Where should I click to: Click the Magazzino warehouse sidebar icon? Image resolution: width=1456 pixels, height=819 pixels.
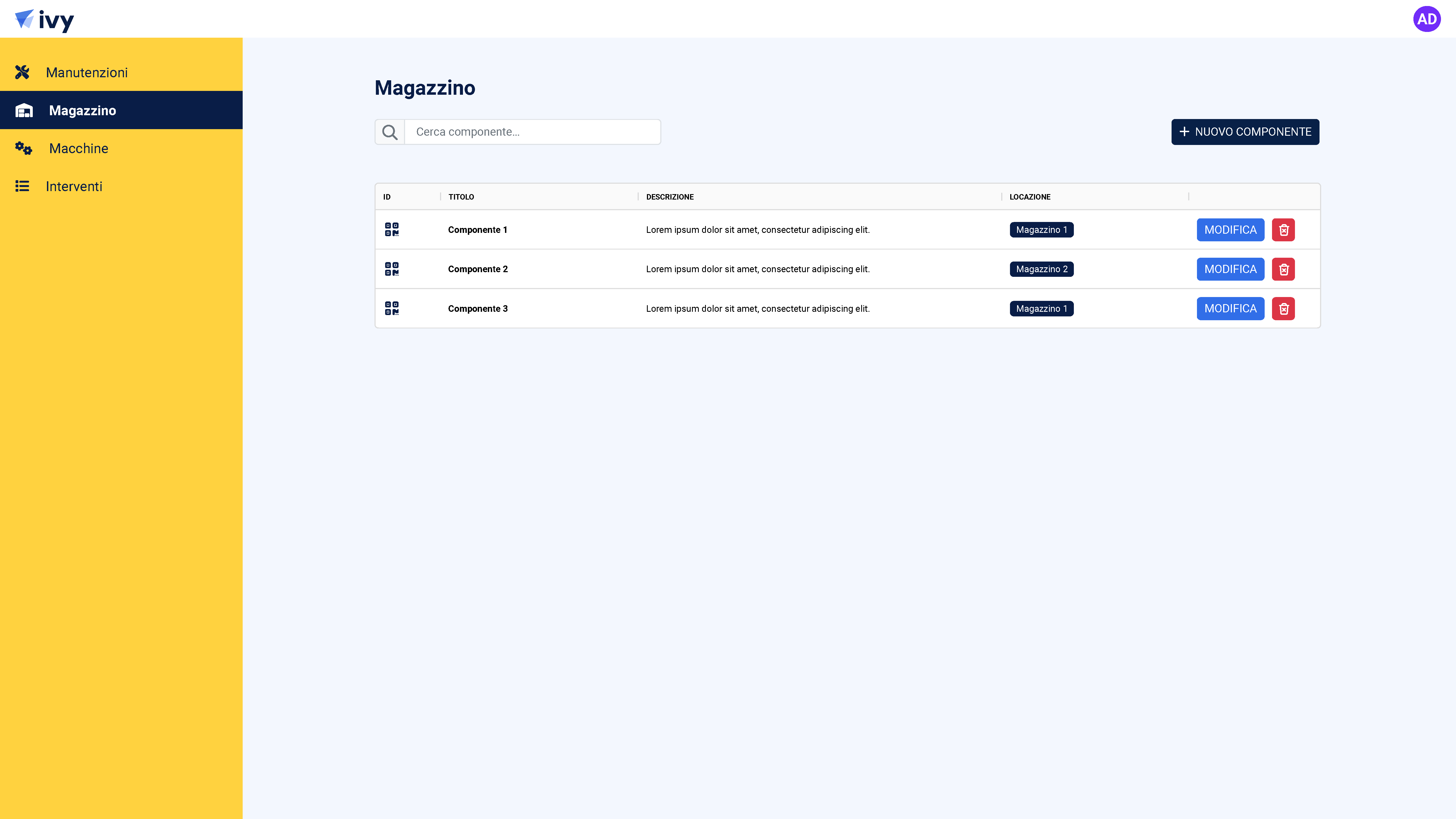point(24,110)
